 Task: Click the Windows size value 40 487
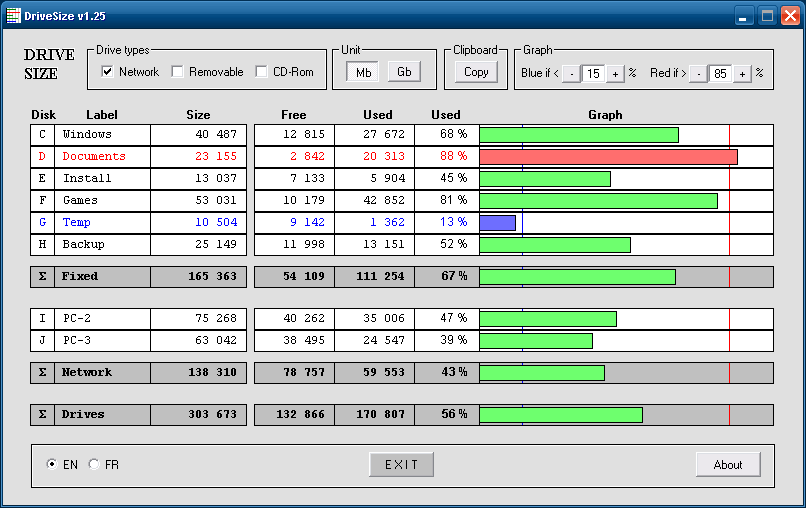pyautogui.click(x=216, y=134)
